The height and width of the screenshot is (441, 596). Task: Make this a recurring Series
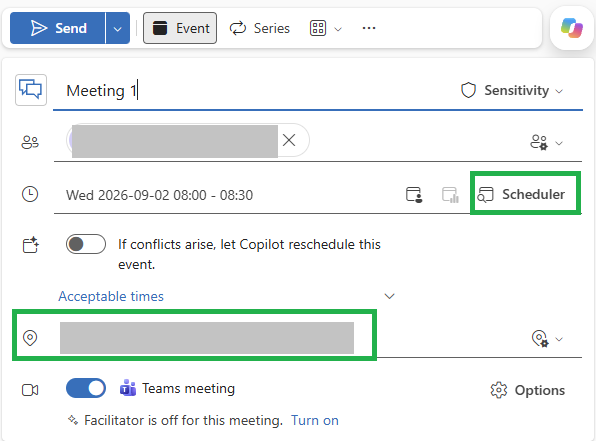(260, 29)
